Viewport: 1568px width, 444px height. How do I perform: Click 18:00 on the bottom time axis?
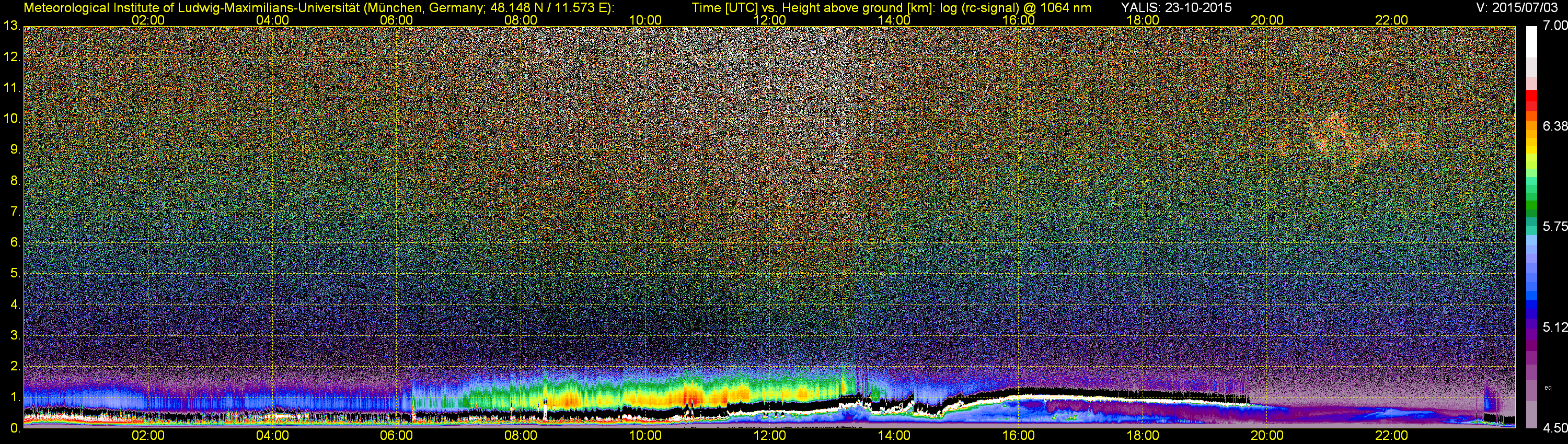tap(1143, 436)
